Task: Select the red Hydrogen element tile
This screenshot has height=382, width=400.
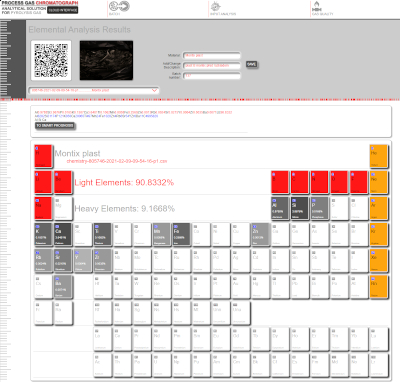Action: click(43, 156)
